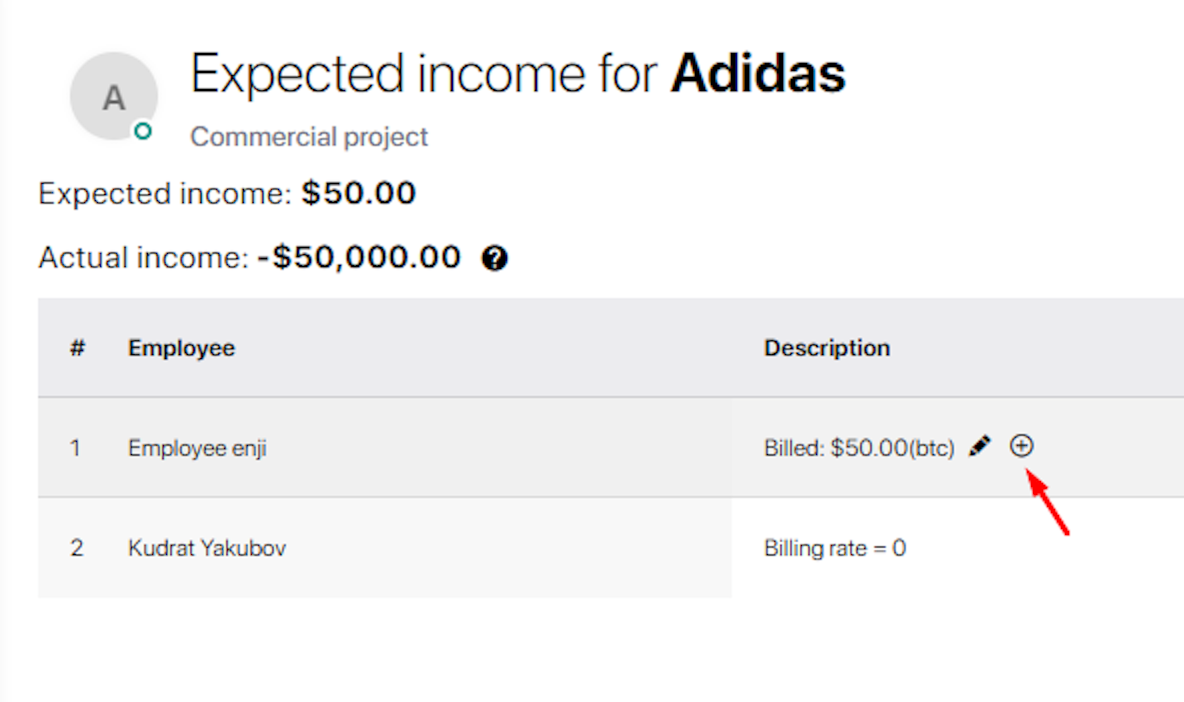Click the "Actual income:" summary label
Screen dimensions: 1184x702
[x=142, y=258]
